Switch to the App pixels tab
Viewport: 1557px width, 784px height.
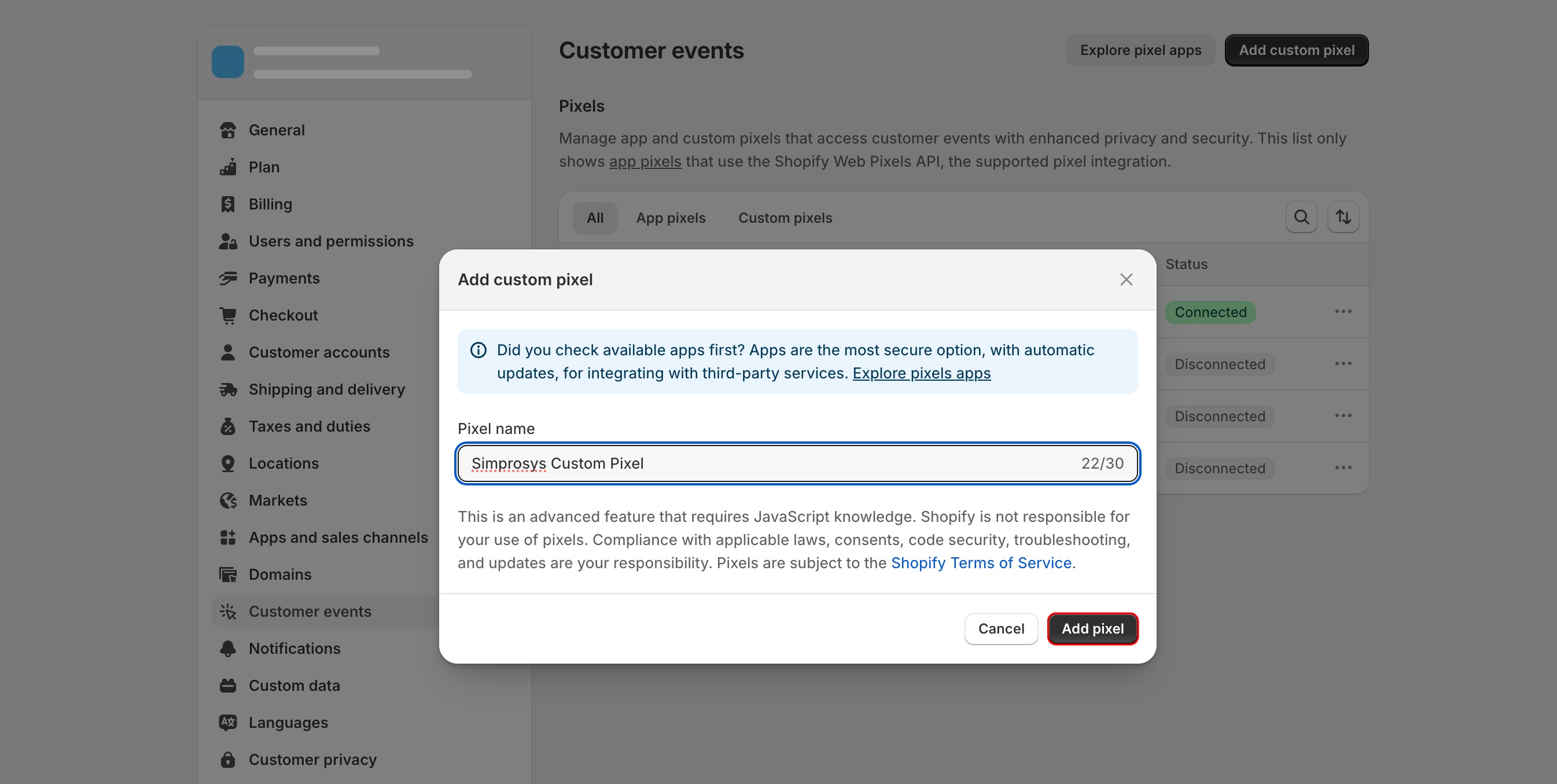click(671, 218)
